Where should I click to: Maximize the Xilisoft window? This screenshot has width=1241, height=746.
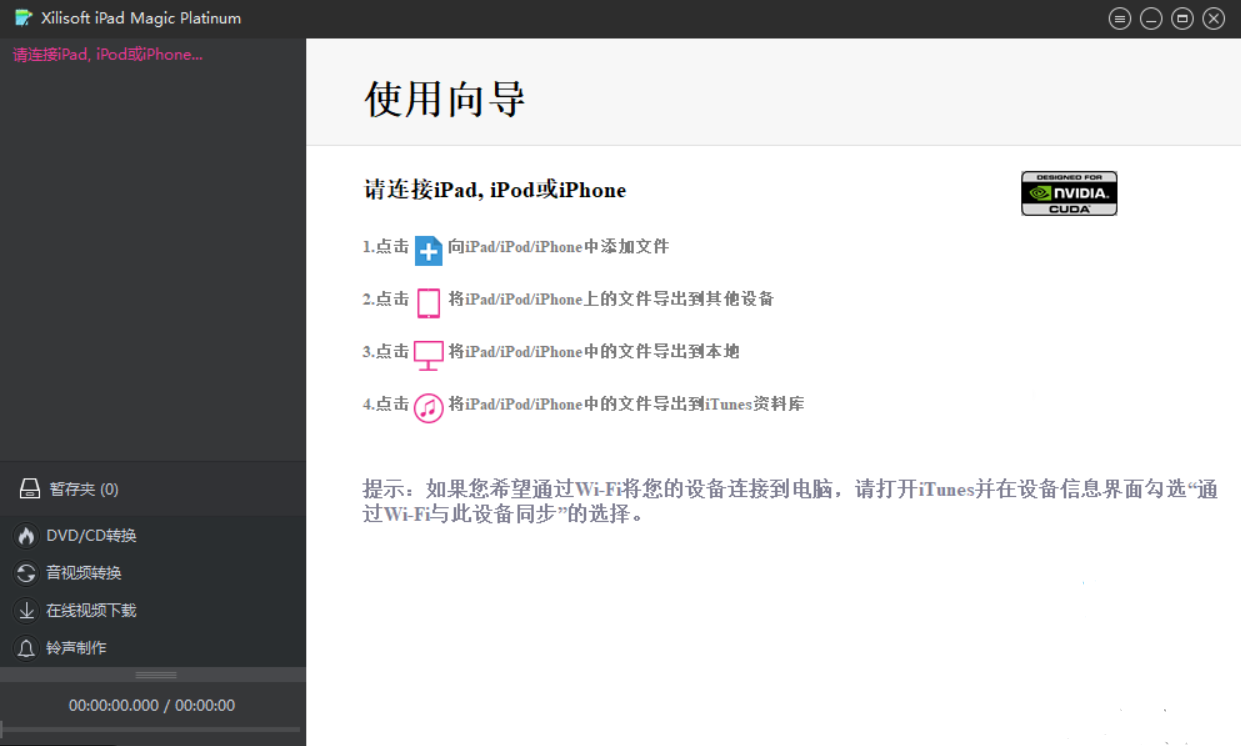tap(1182, 18)
